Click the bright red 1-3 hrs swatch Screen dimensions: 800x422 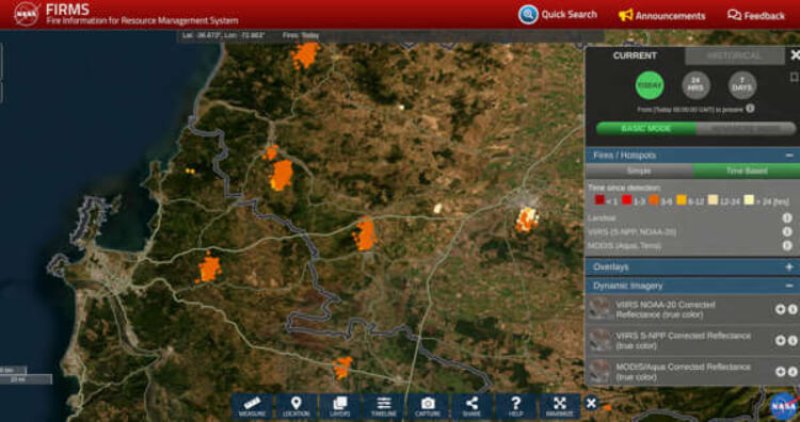pyautogui.click(x=627, y=200)
